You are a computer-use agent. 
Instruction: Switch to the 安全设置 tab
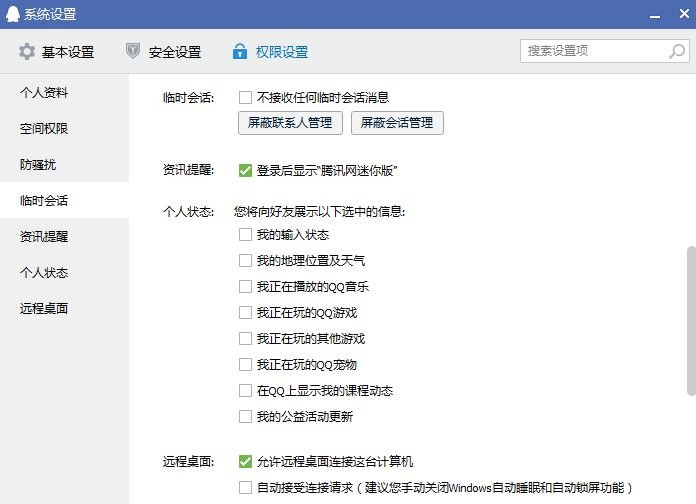pos(163,52)
